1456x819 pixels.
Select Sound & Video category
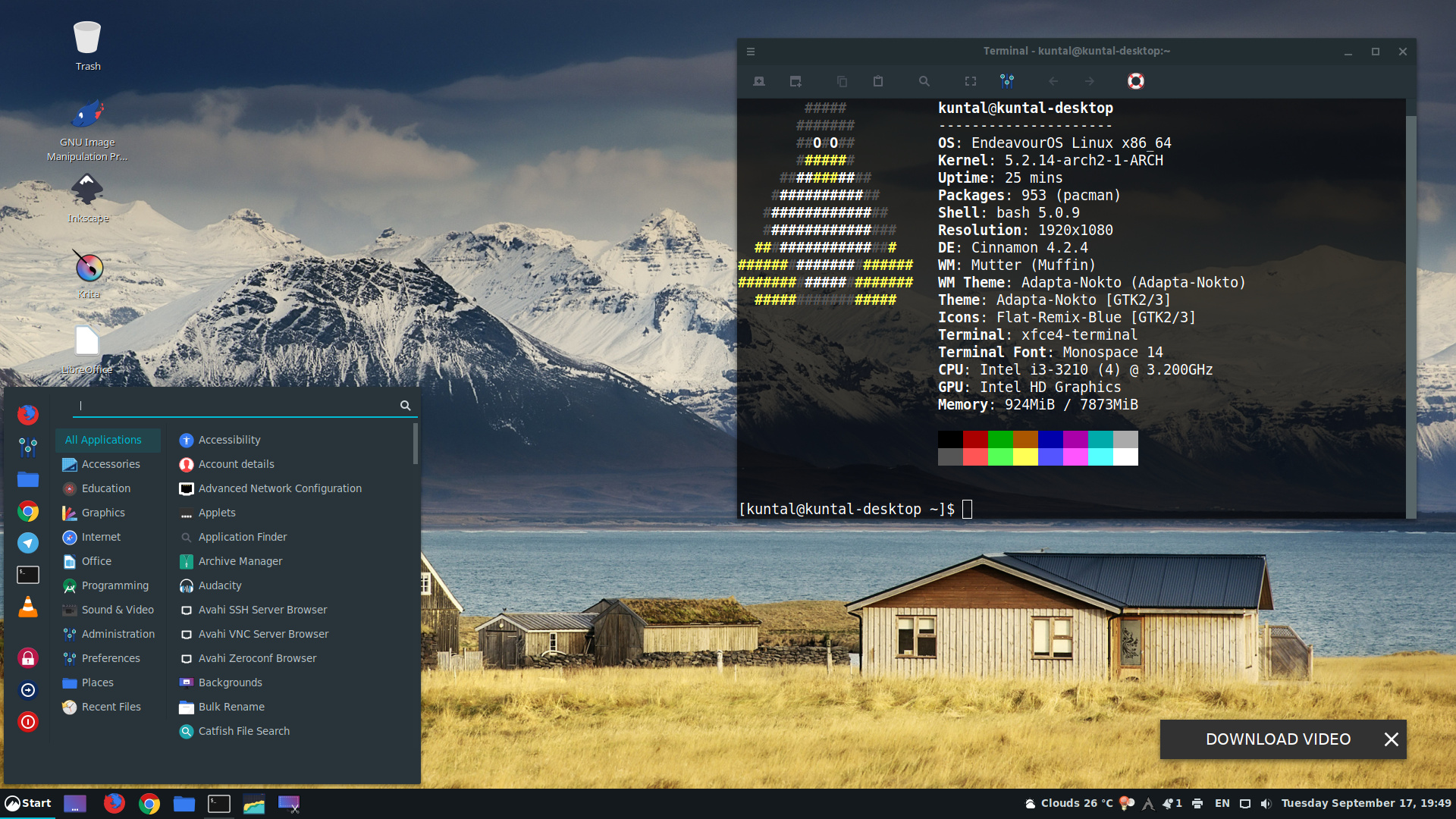(x=108, y=610)
